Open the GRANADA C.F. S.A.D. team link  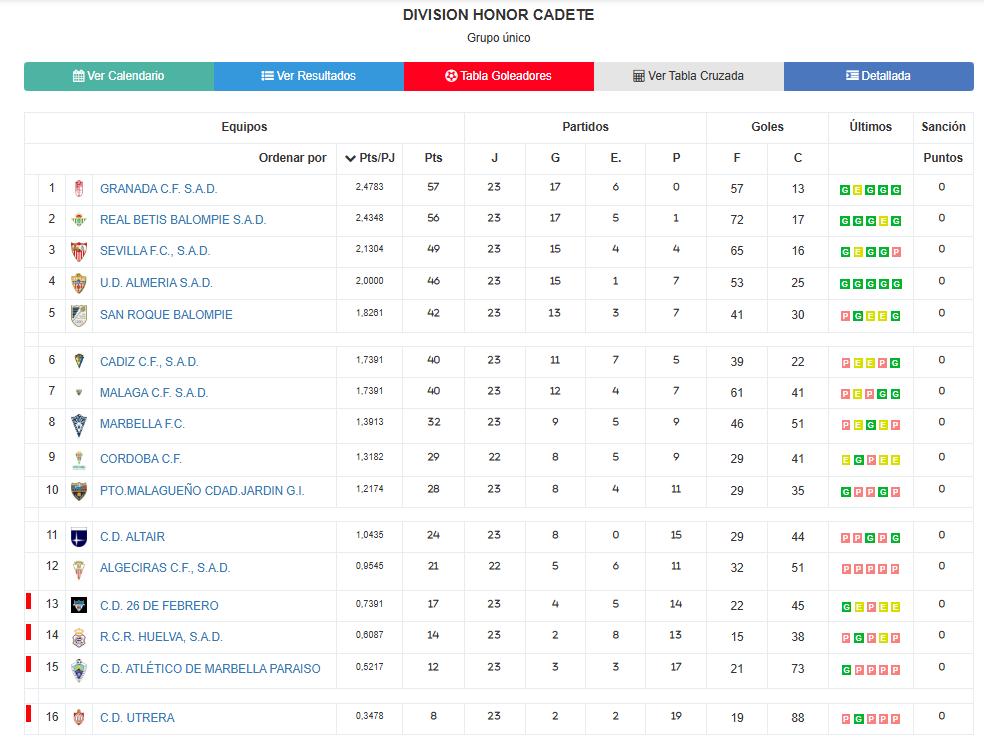[x=159, y=189]
